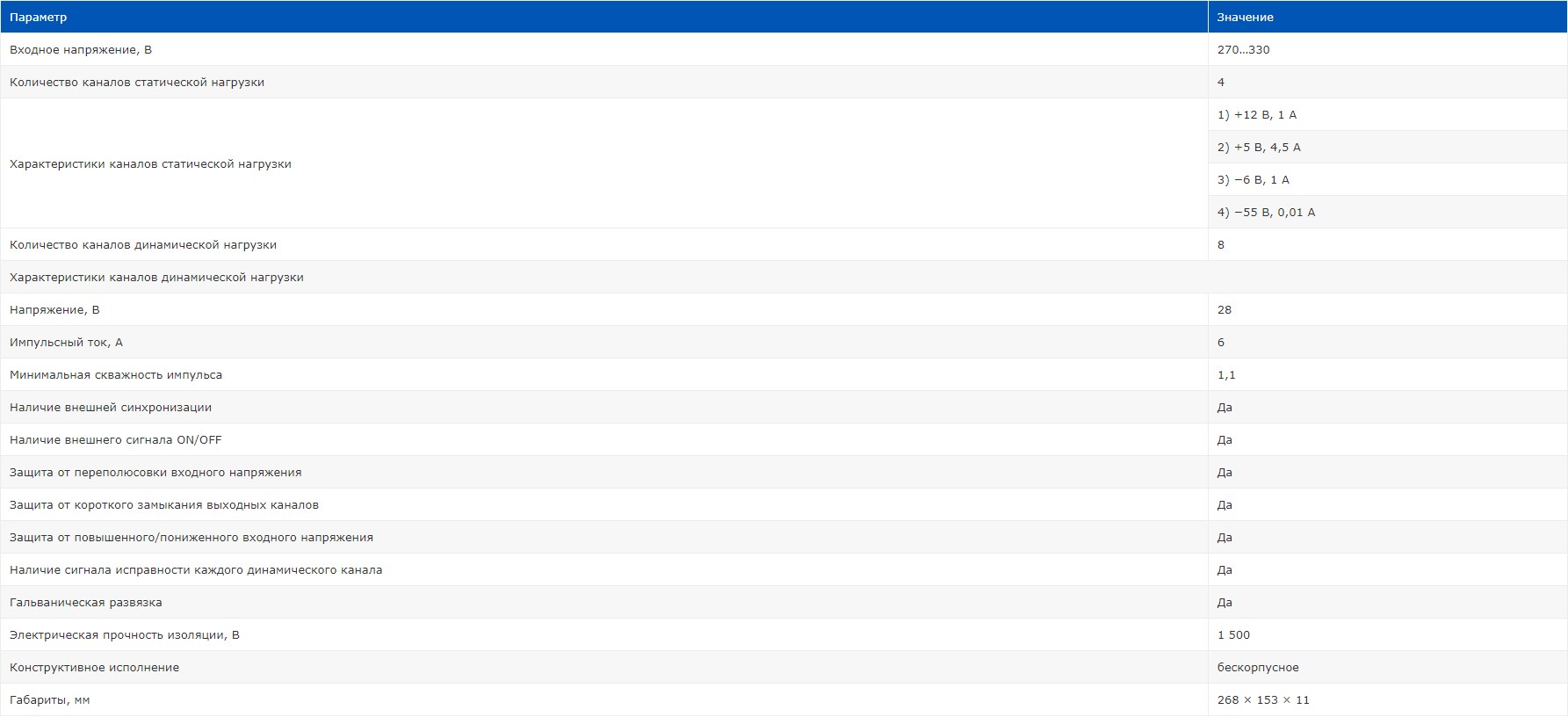Screen dimensions: 1568x717
Task: Click the +5 В, 4,5 А channel value
Action: tap(1259, 148)
